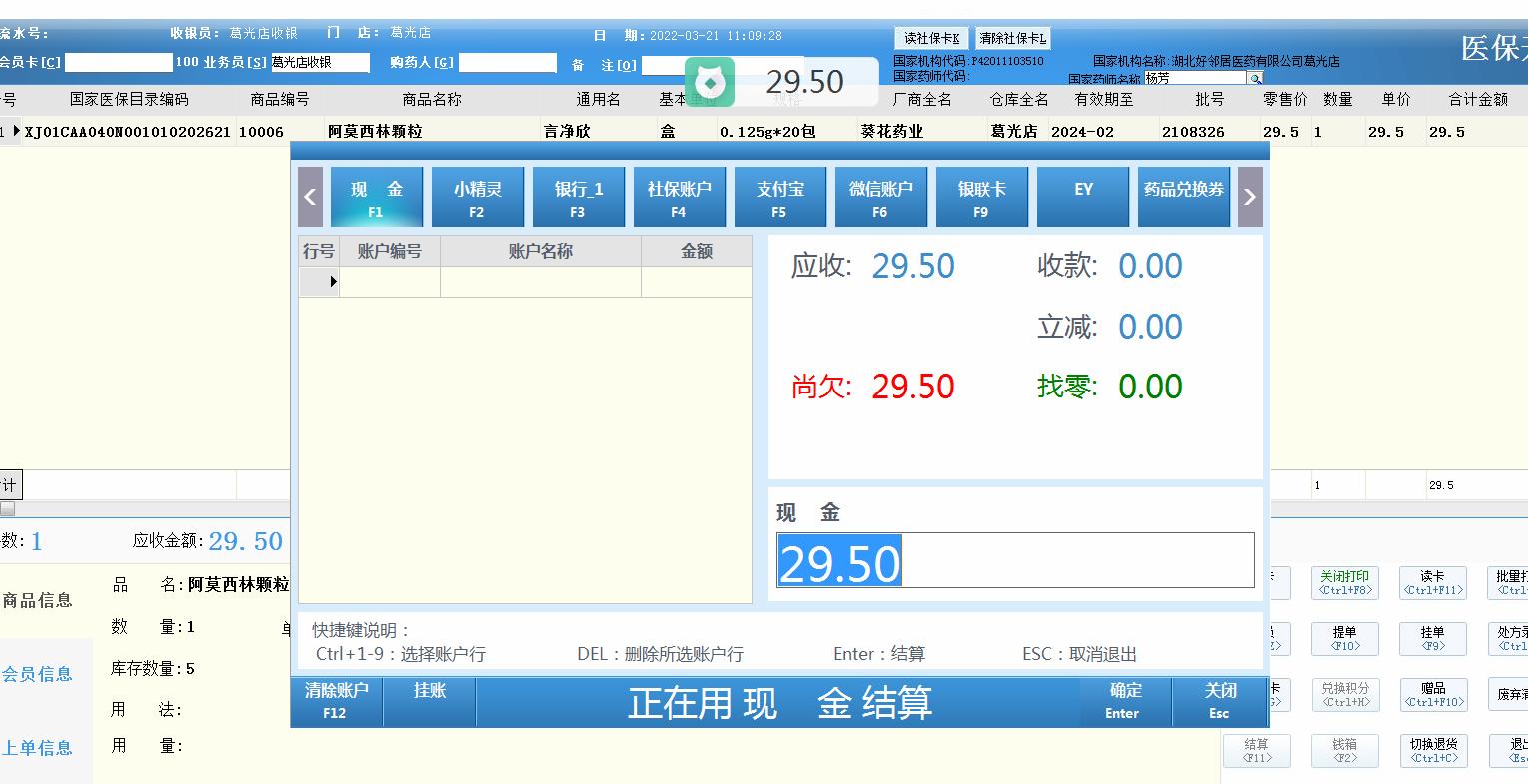Show more payment methods with right arrow

pos(1250,197)
